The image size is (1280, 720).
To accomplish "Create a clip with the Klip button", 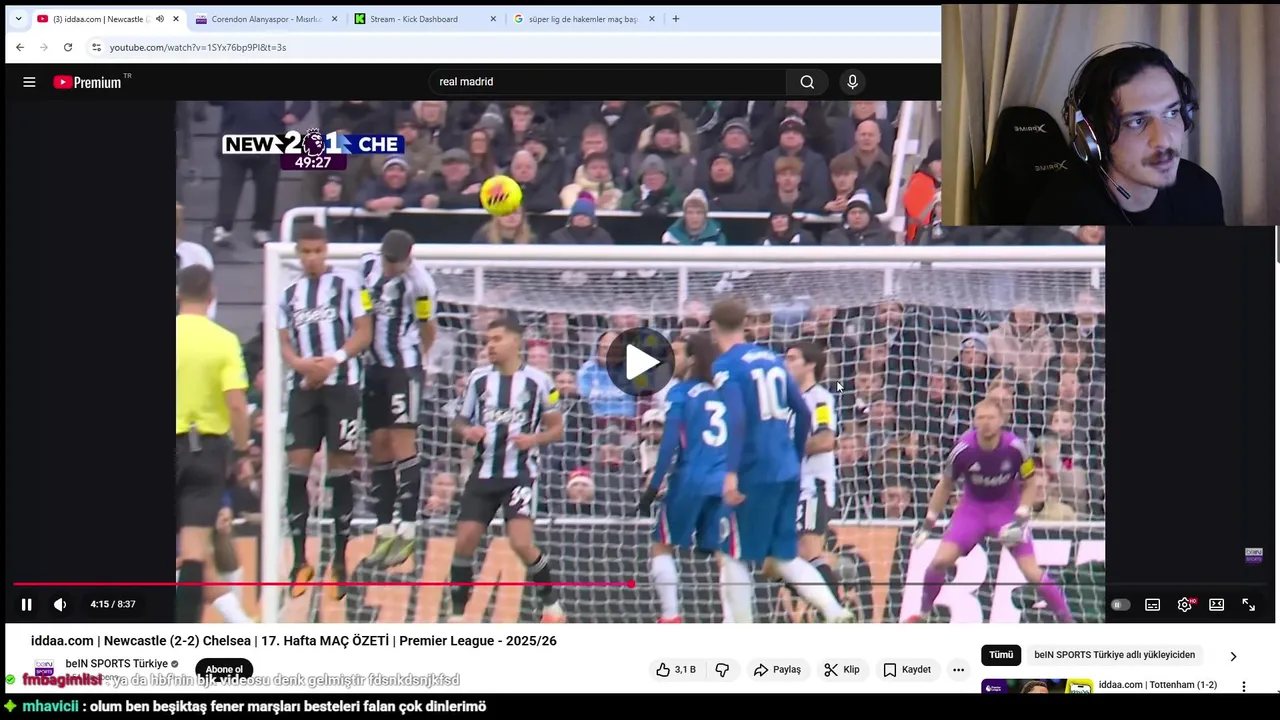I will point(842,670).
